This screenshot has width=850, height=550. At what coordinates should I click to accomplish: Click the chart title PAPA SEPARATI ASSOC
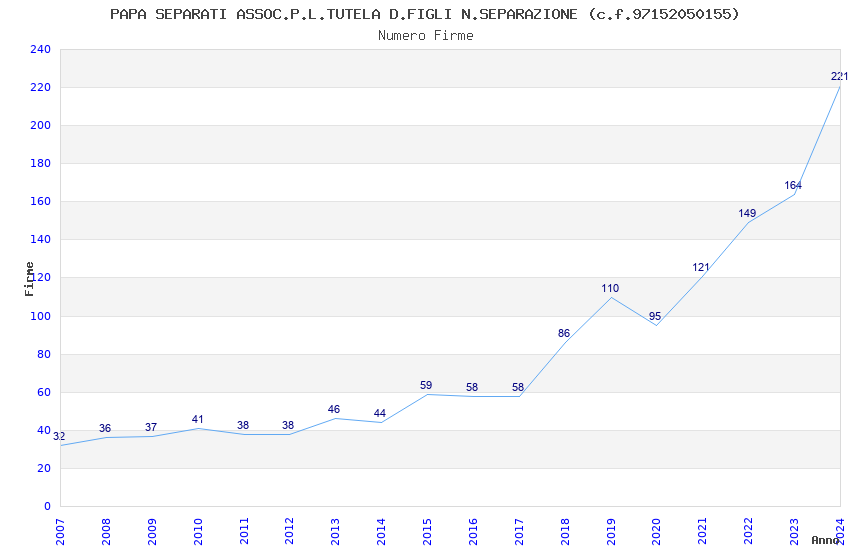tap(425, 14)
